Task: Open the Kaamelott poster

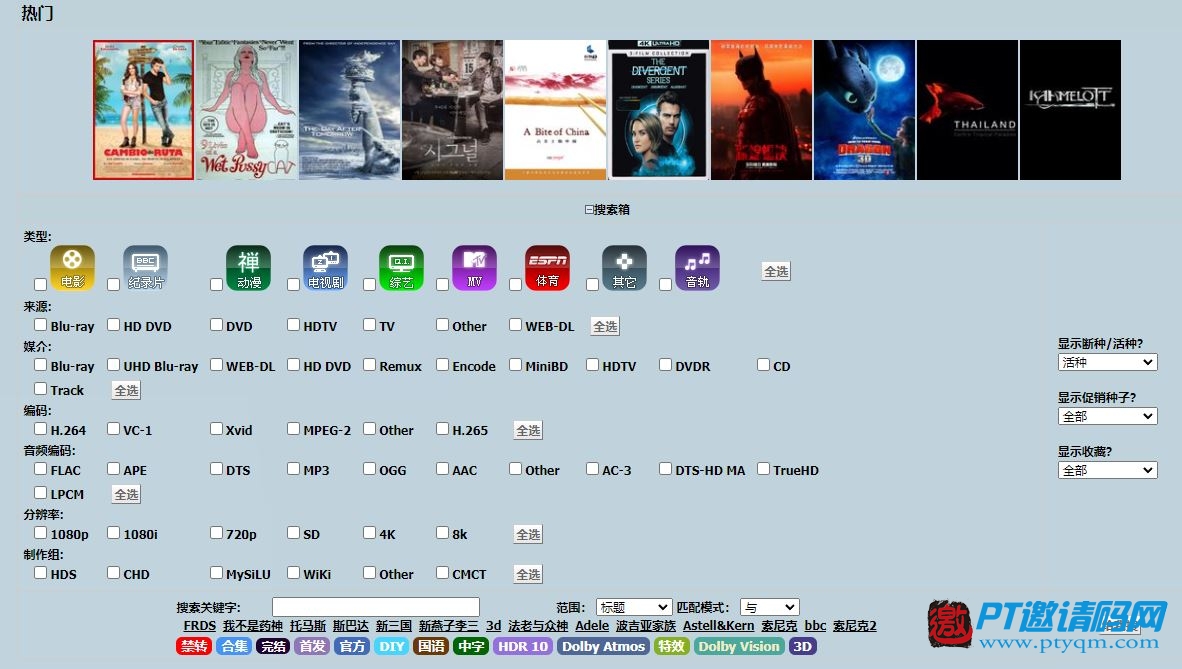Action: point(1070,110)
